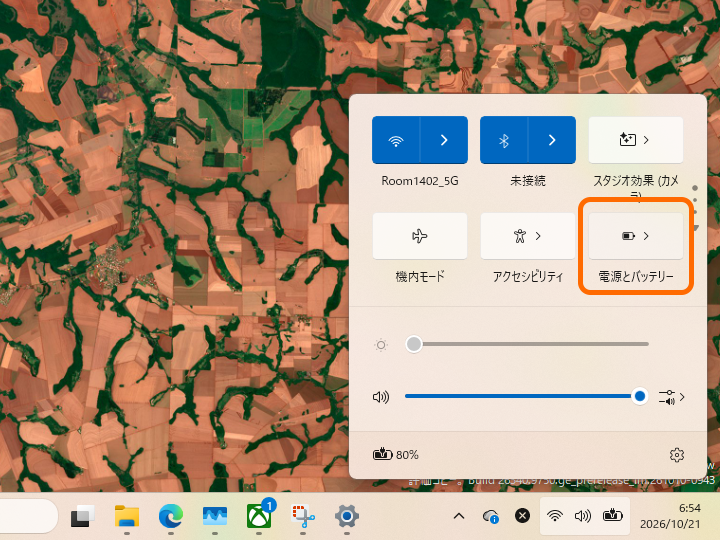Open Snipping Tool from taskbar

303,517
